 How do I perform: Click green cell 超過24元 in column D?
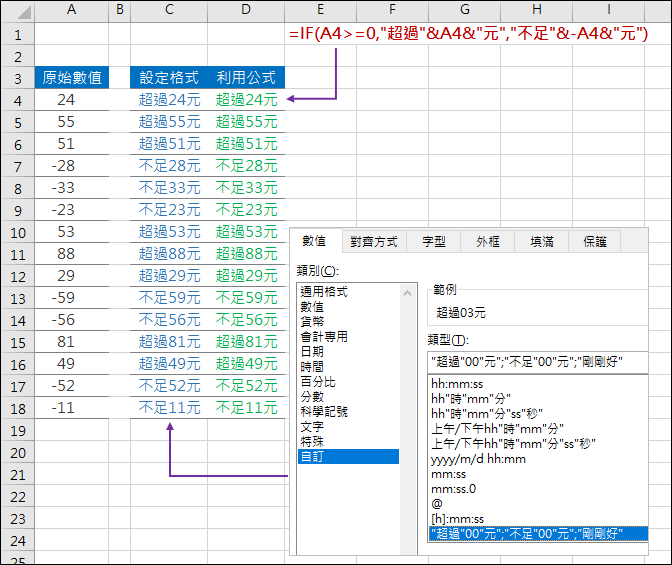pos(246,100)
